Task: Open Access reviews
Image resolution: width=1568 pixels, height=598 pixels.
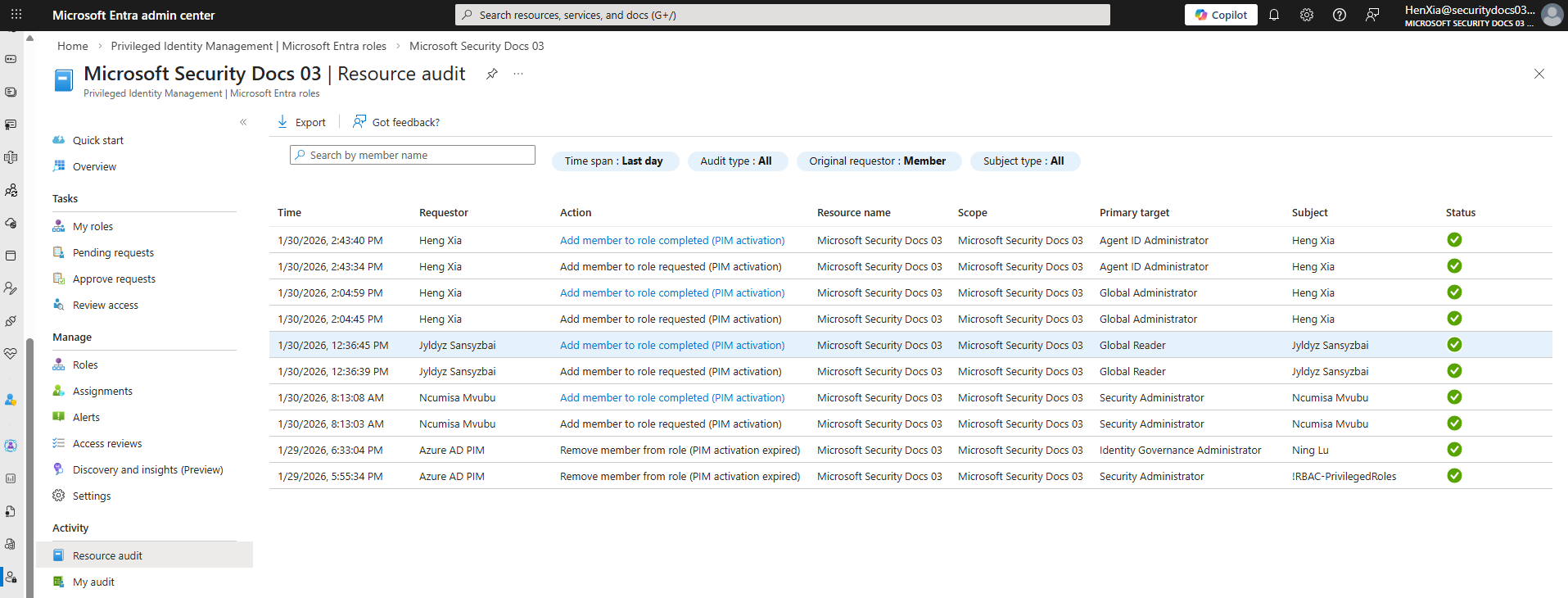Action: pyautogui.click(x=107, y=444)
